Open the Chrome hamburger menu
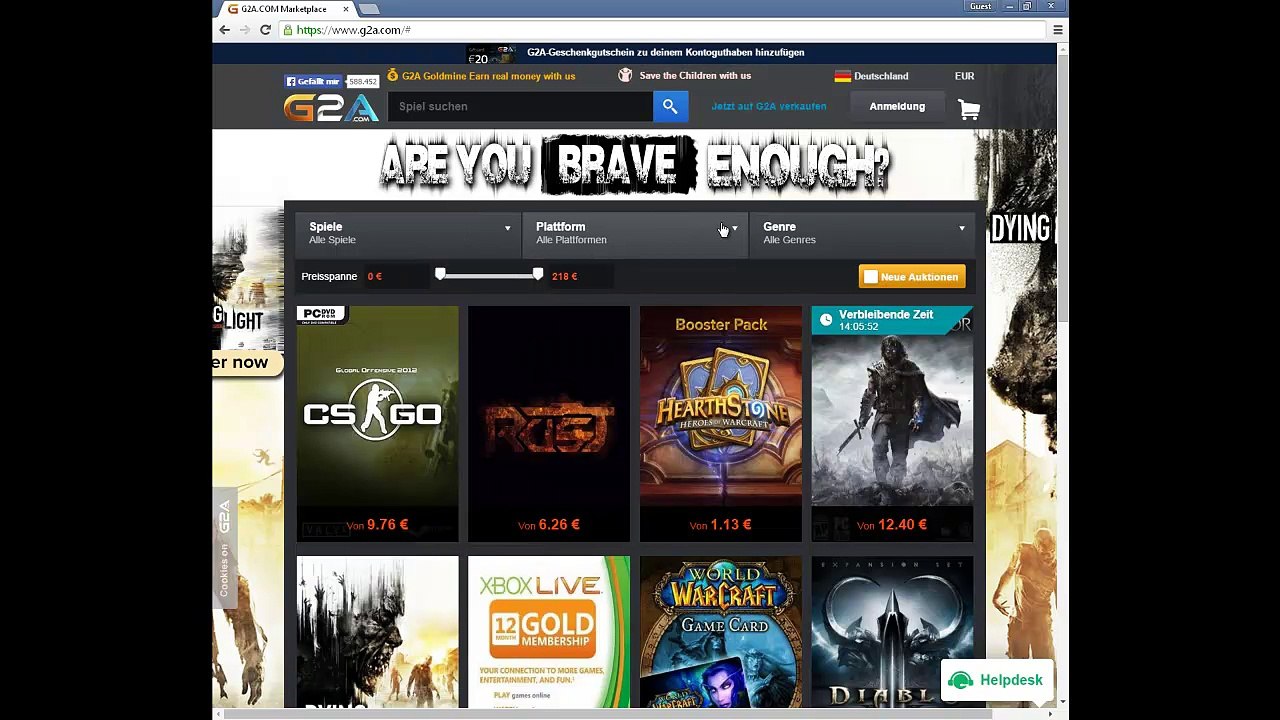Screen dimensions: 1280x720 tap(1057, 30)
